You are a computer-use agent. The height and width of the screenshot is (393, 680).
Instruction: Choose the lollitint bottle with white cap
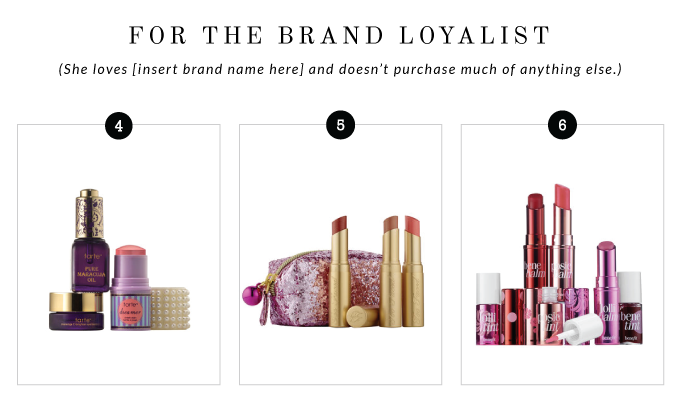click(488, 309)
